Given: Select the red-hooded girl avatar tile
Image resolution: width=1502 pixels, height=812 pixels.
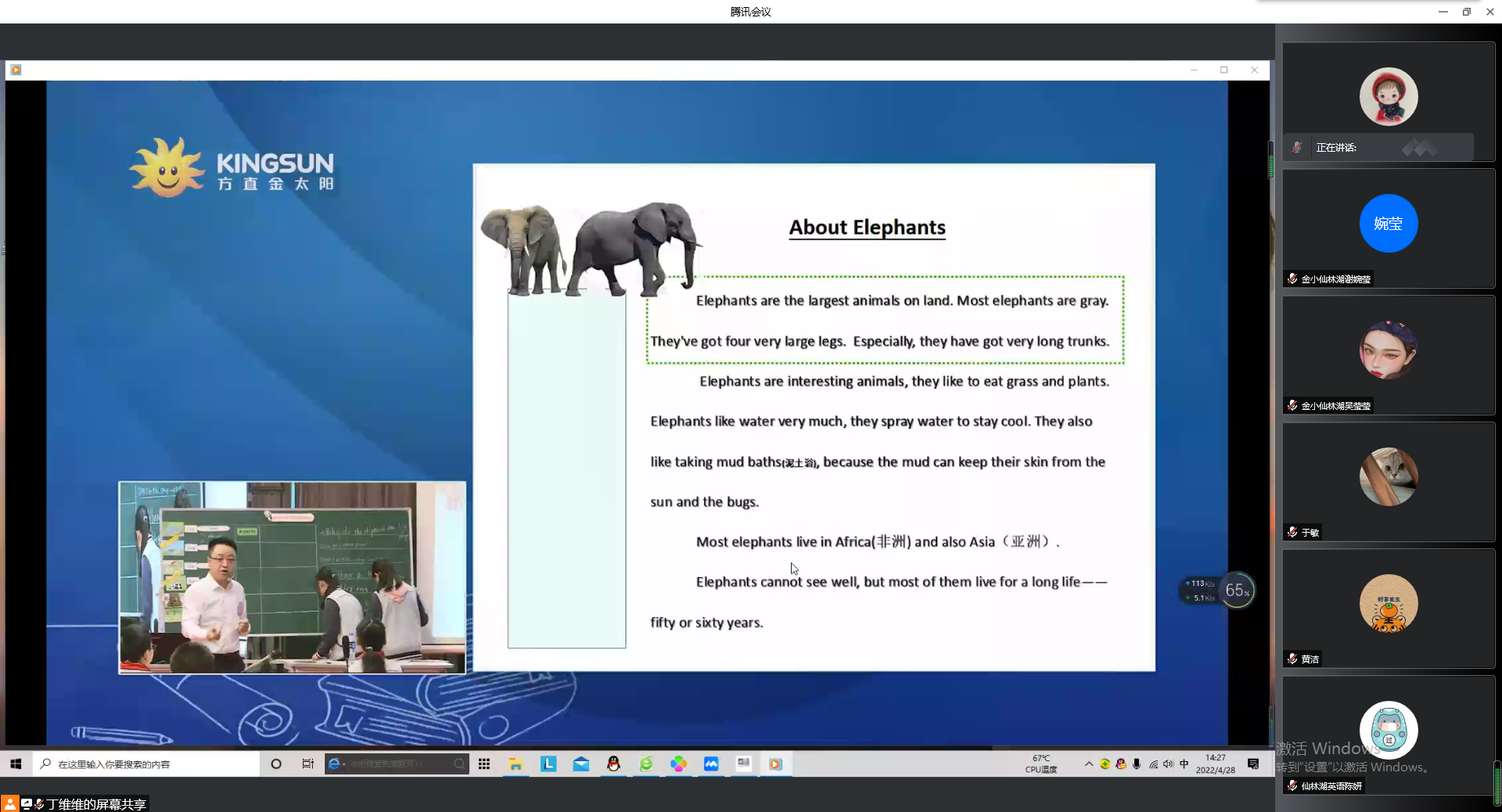Looking at the screenshot, I should [1389, 96].
